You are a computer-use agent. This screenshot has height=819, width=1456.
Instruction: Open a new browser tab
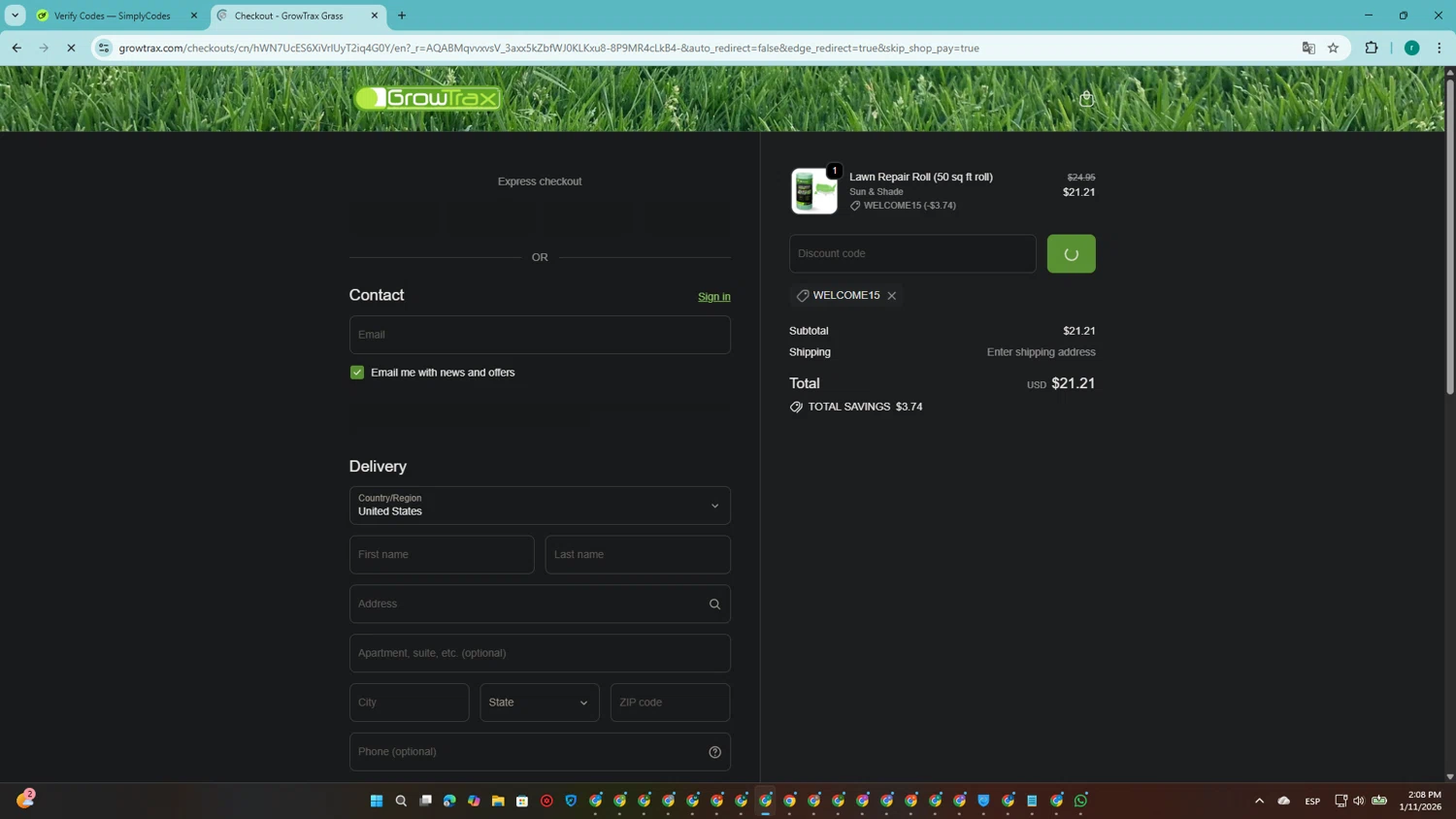pos(402,16)
